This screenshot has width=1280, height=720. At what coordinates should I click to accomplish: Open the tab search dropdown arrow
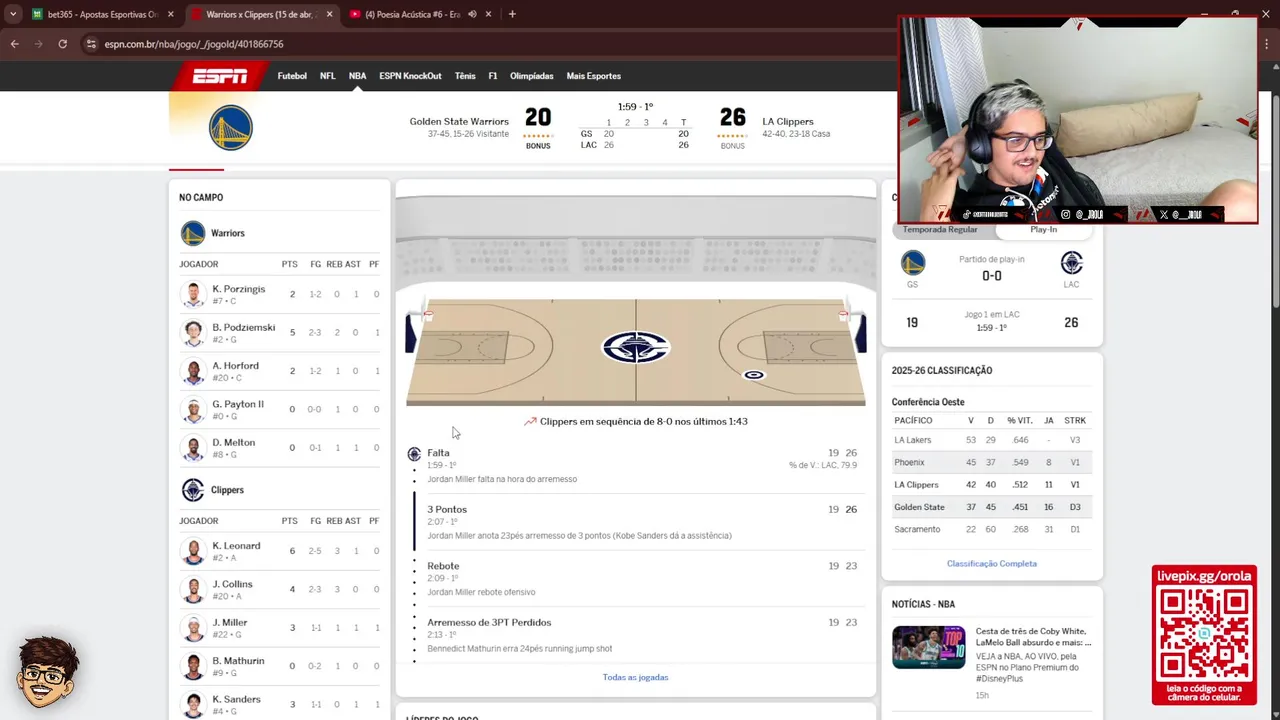coord(13,14)
